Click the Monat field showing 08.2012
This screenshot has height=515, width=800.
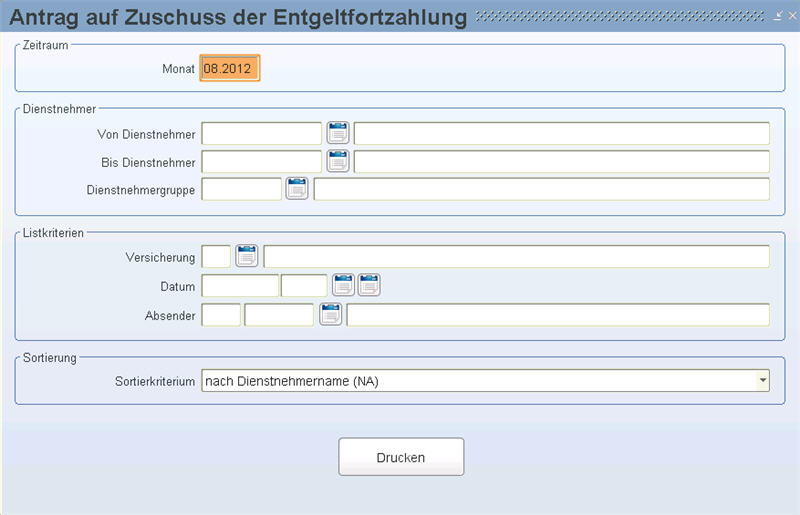[x=229, y=69]
